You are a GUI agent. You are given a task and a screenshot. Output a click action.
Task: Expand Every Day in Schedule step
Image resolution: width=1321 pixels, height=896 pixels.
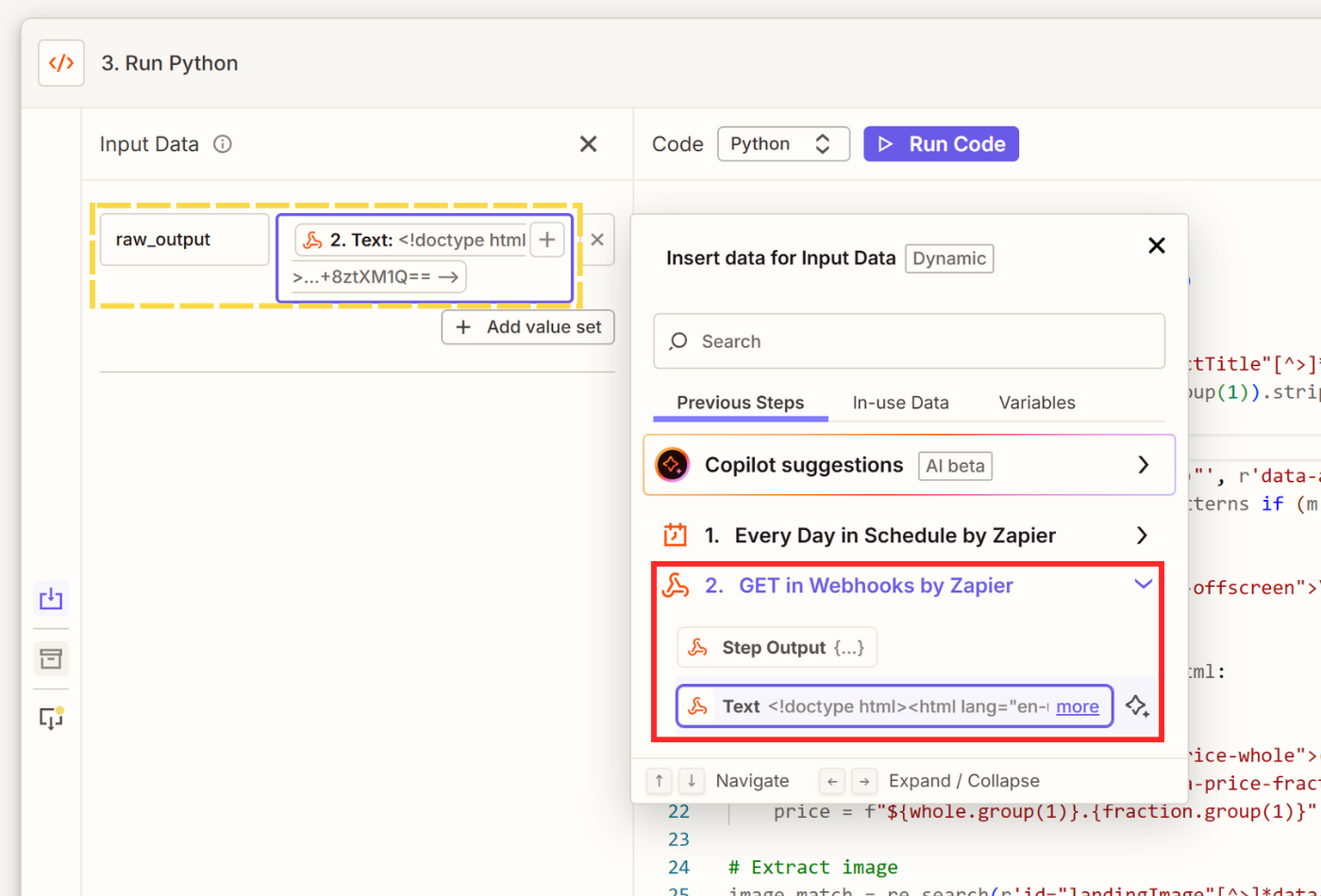(x=1142, y=536)
